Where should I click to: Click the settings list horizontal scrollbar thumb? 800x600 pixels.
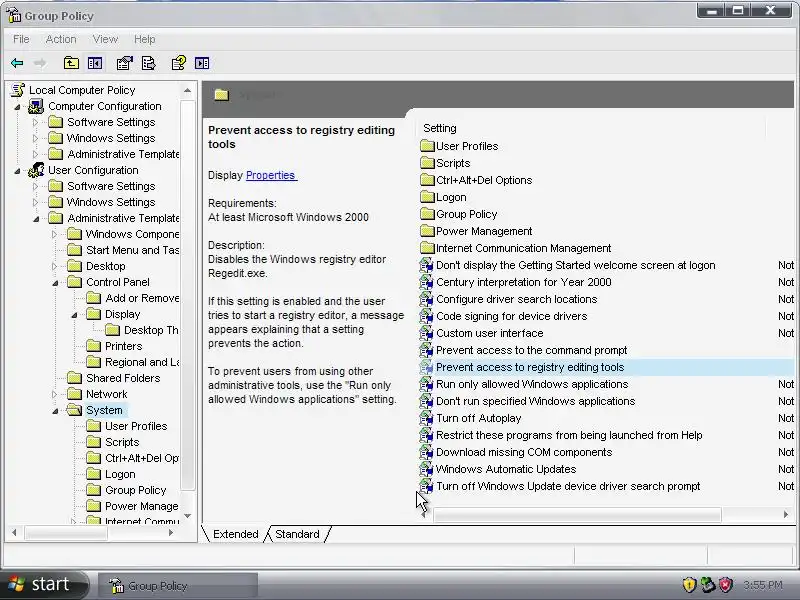[x=577, y=514]
